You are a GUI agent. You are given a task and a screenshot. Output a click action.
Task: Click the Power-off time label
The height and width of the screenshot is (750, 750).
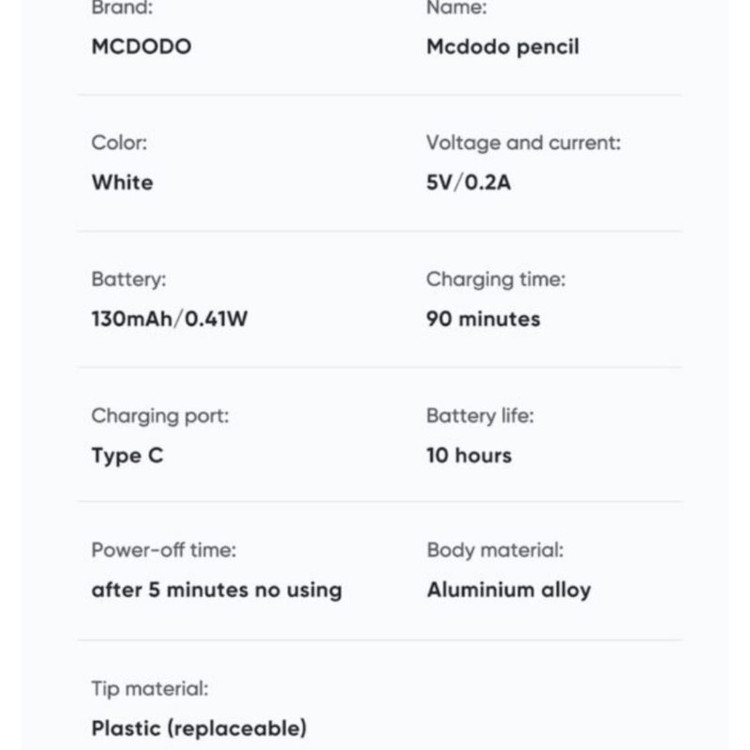[164, 550]
